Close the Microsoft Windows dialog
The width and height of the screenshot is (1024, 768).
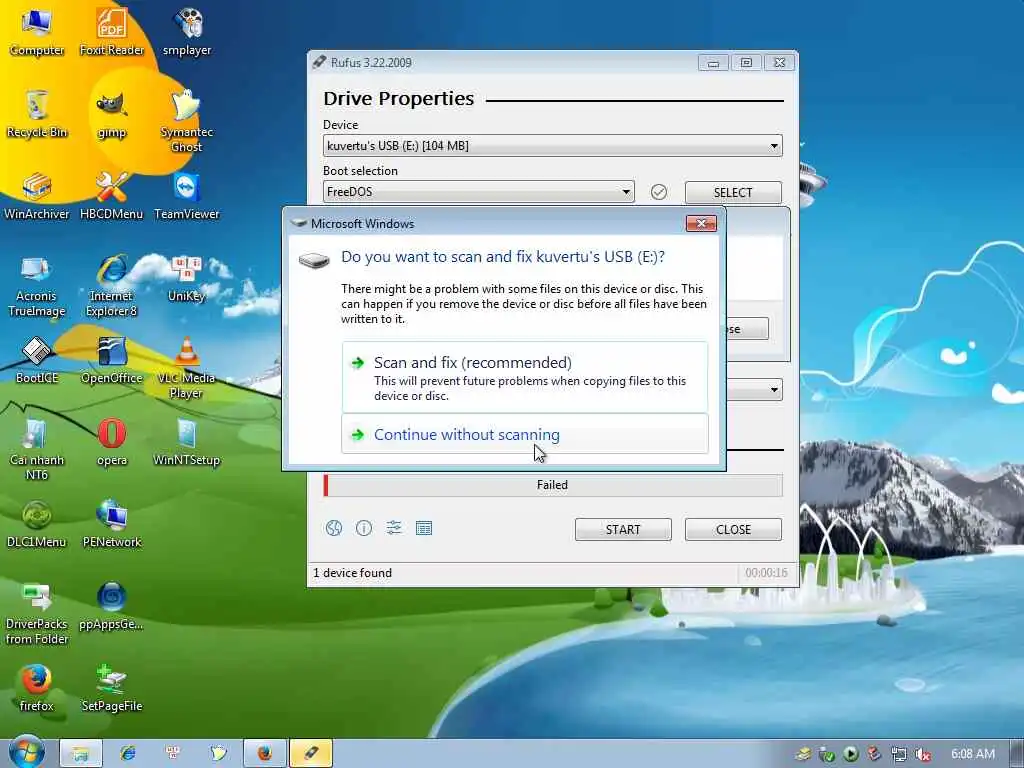click(x=701, y=223)
